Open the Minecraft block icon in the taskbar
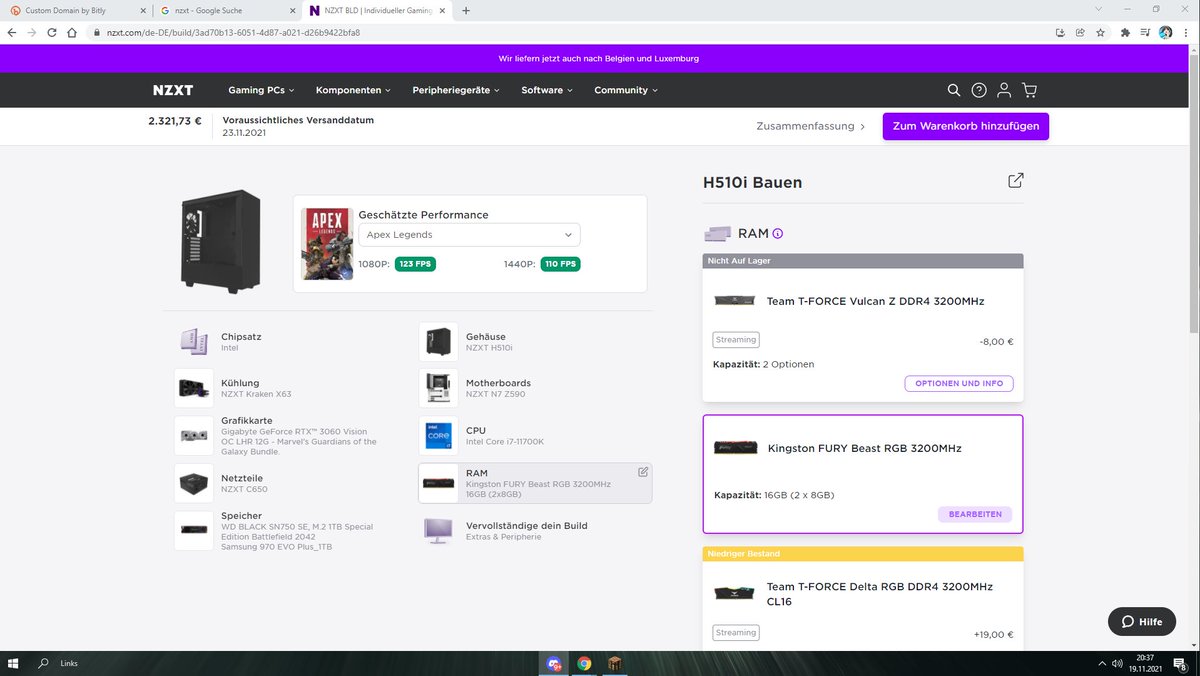The width and height of the screenshot is (1200, 676). click(616, 663)
